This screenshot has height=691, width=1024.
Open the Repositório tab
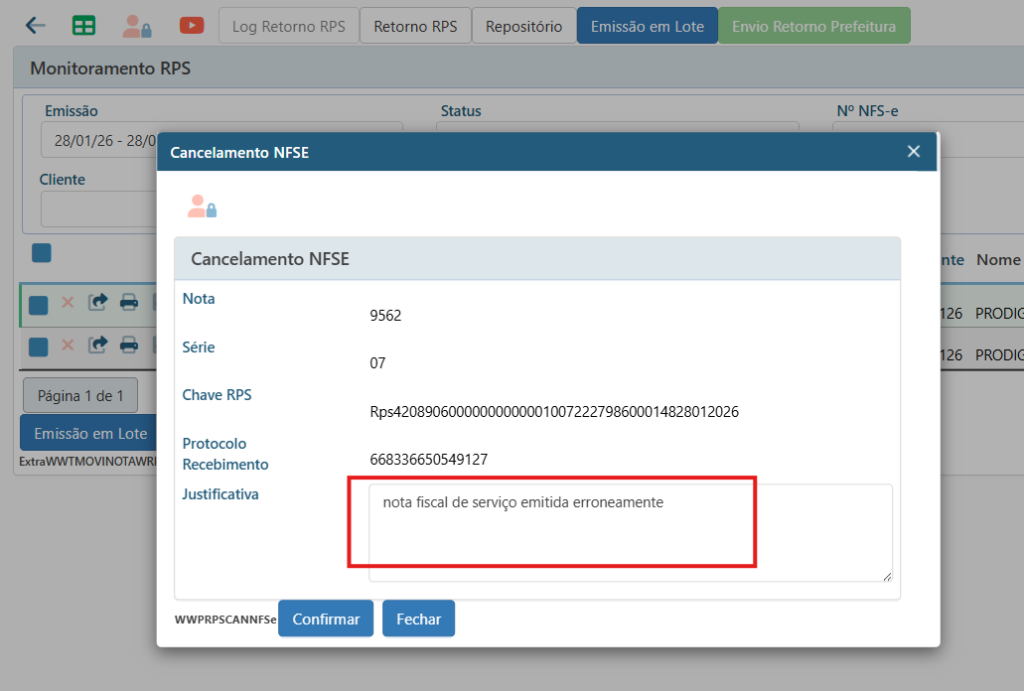523,26
